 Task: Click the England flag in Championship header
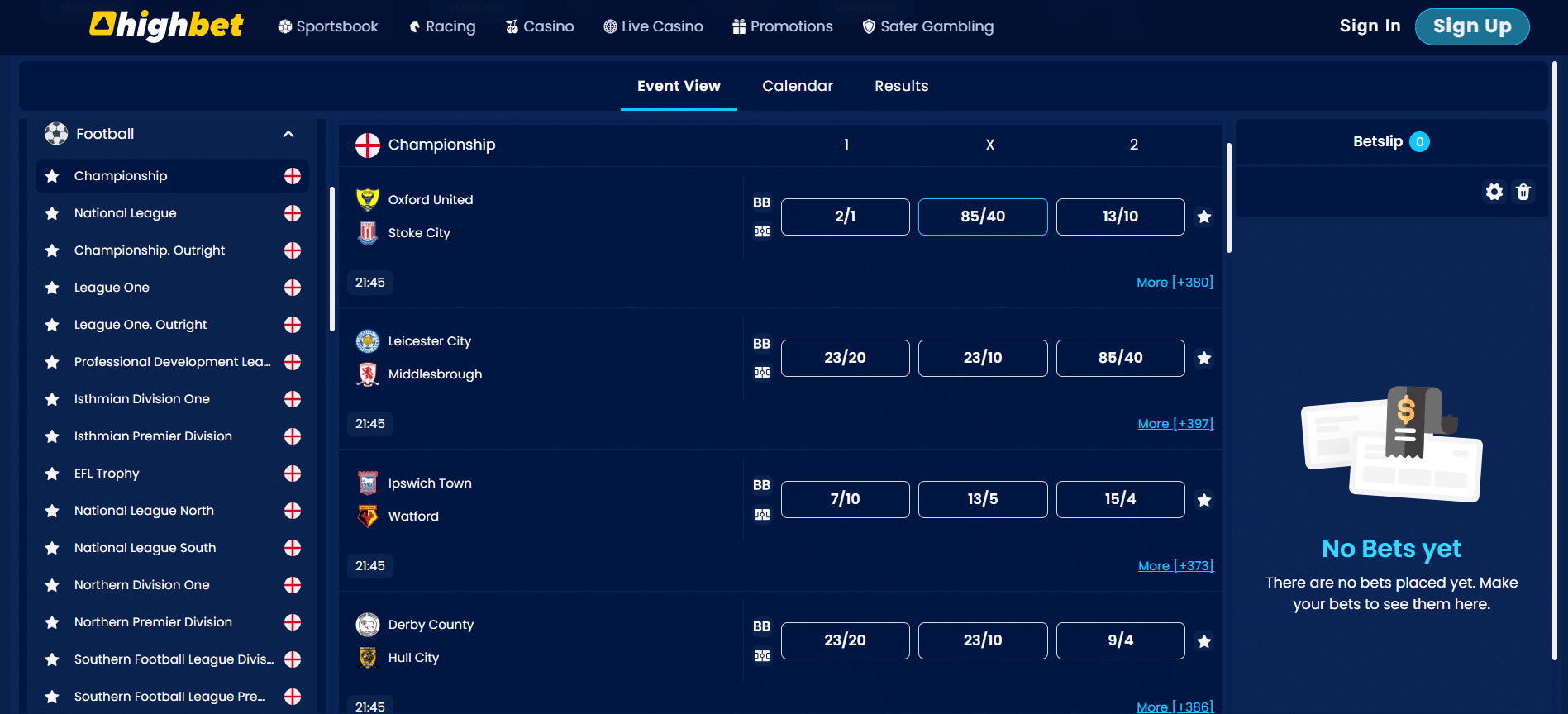(368, 145)
